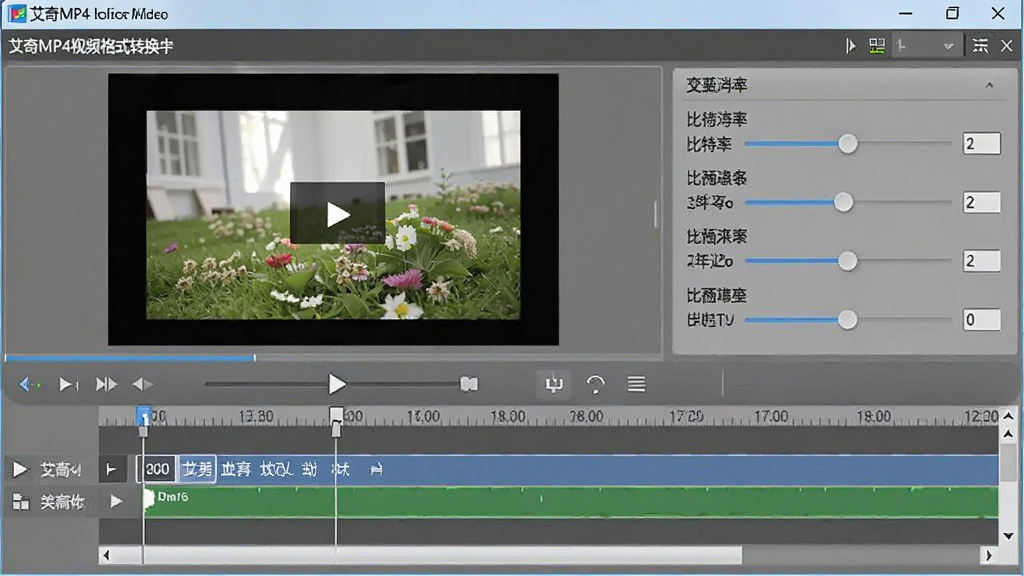Click the highlighted snap marker icon
This screenshot has width=1024, height=576.
point(554,384)
